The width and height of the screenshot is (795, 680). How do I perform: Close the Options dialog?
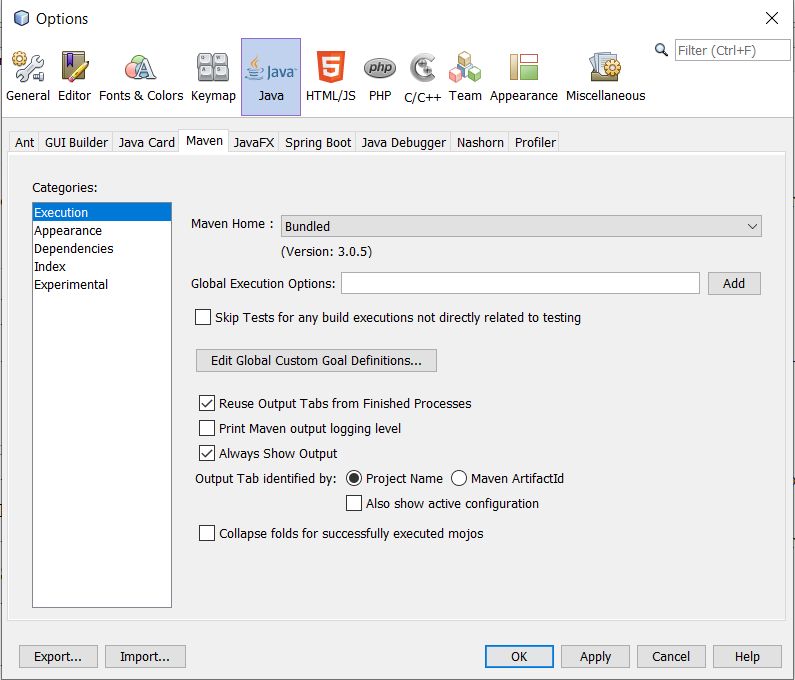tap(772, 18)
